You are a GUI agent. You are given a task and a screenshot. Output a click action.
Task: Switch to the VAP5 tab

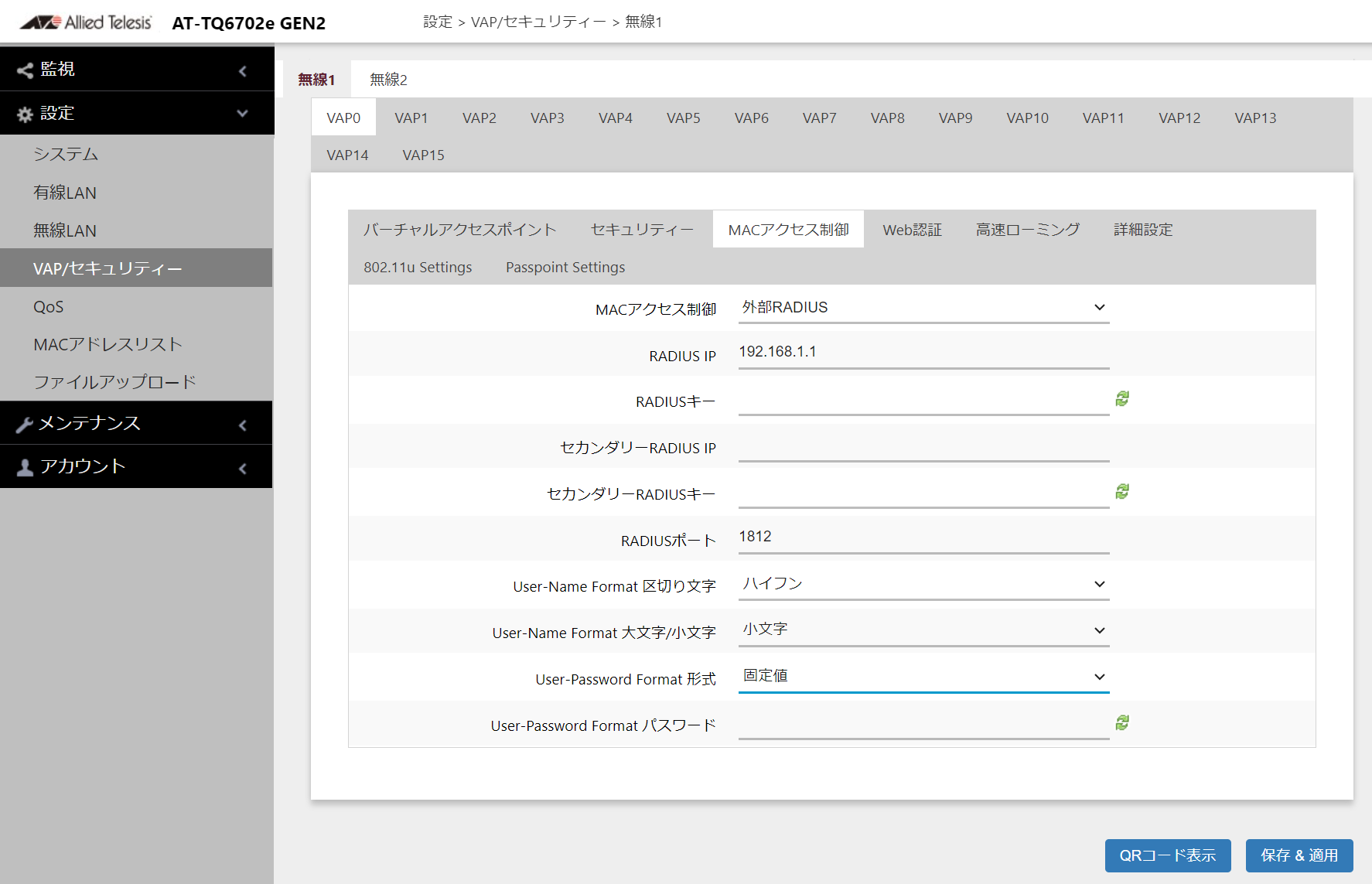[x=684, y=118]
